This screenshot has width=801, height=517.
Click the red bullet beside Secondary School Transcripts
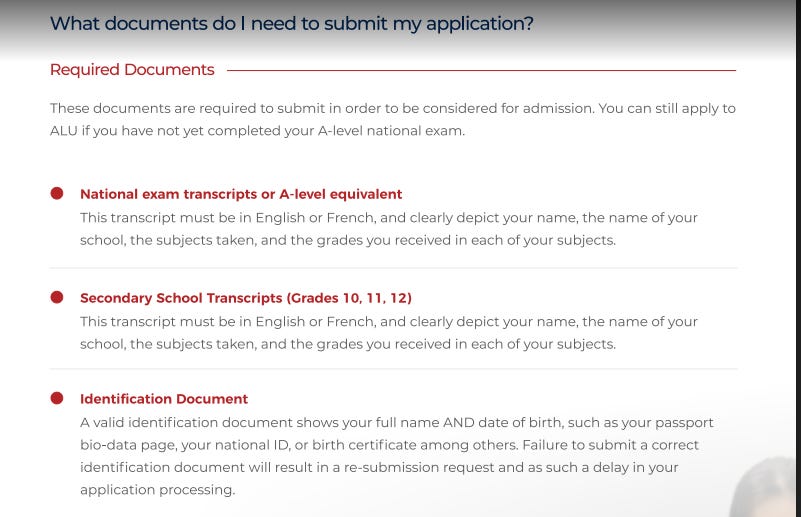click(x=57, y=297)
